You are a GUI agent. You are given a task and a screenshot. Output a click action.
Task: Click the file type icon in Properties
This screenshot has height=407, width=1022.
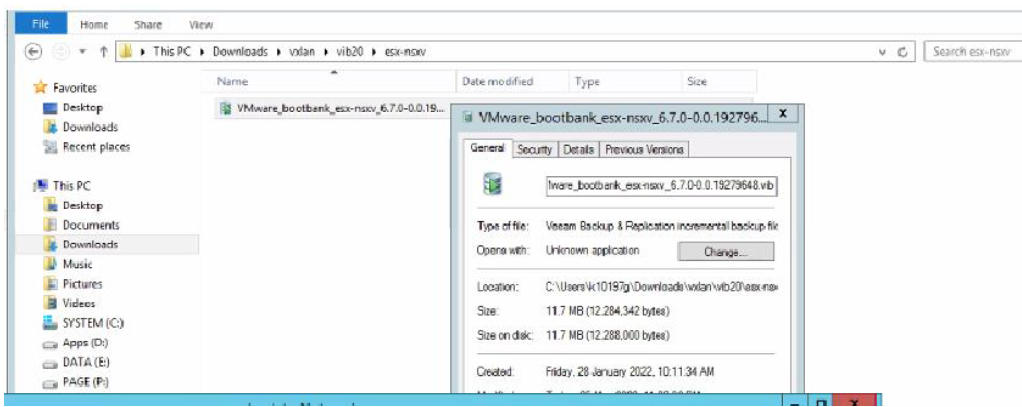tap(493, 185)
